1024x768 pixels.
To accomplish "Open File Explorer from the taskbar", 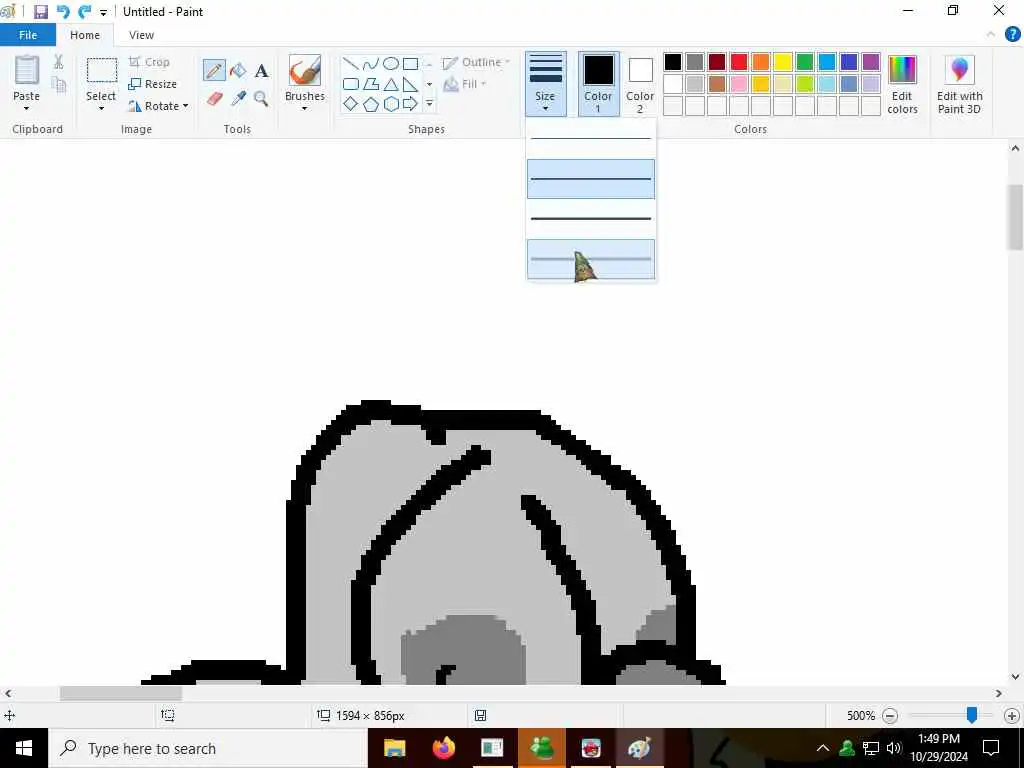I will tap(394, 748).
